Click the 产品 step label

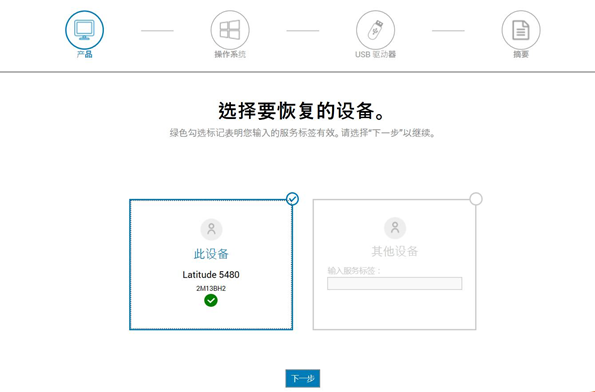pos(84,55)
